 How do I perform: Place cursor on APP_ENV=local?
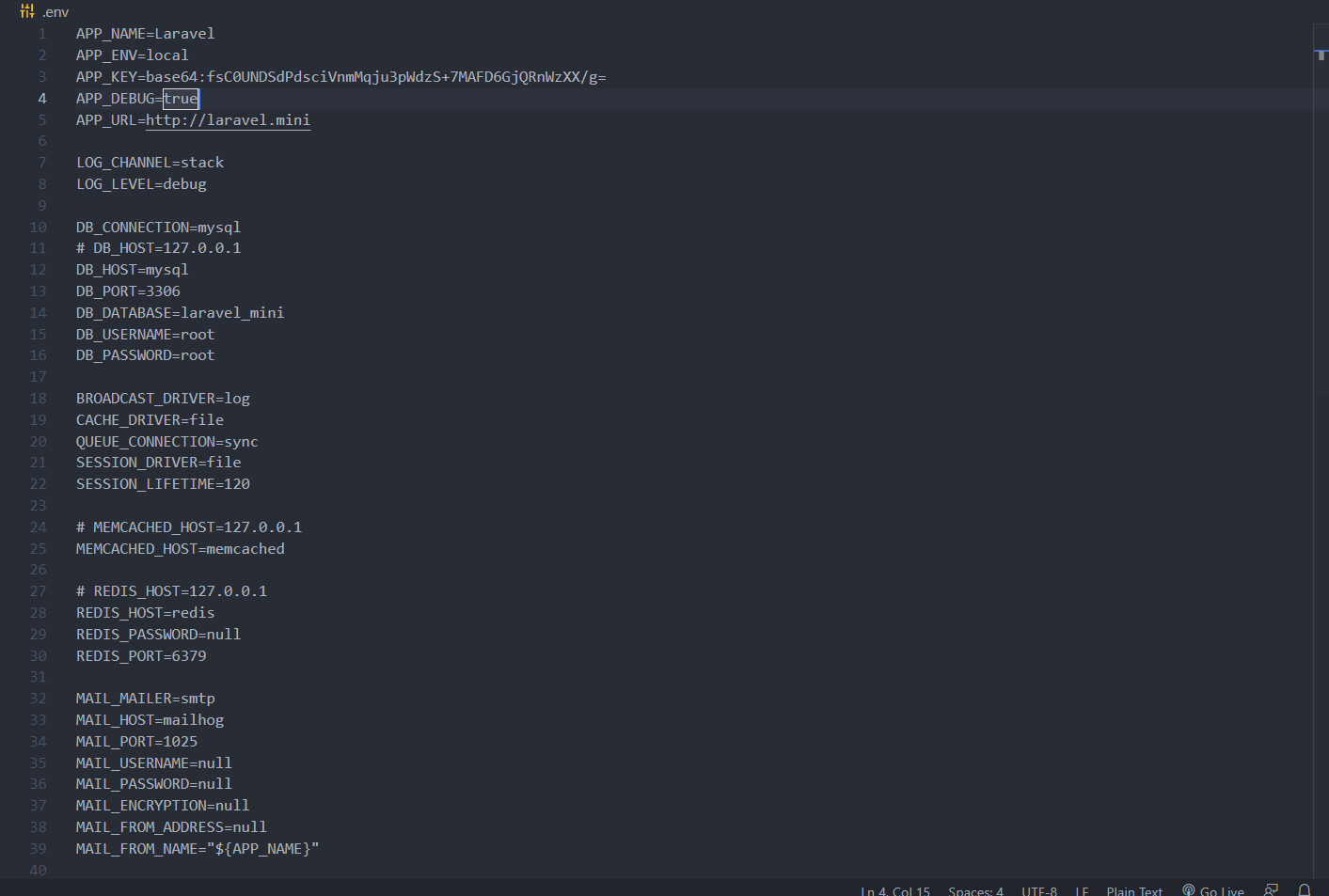(x=132, y=55)
